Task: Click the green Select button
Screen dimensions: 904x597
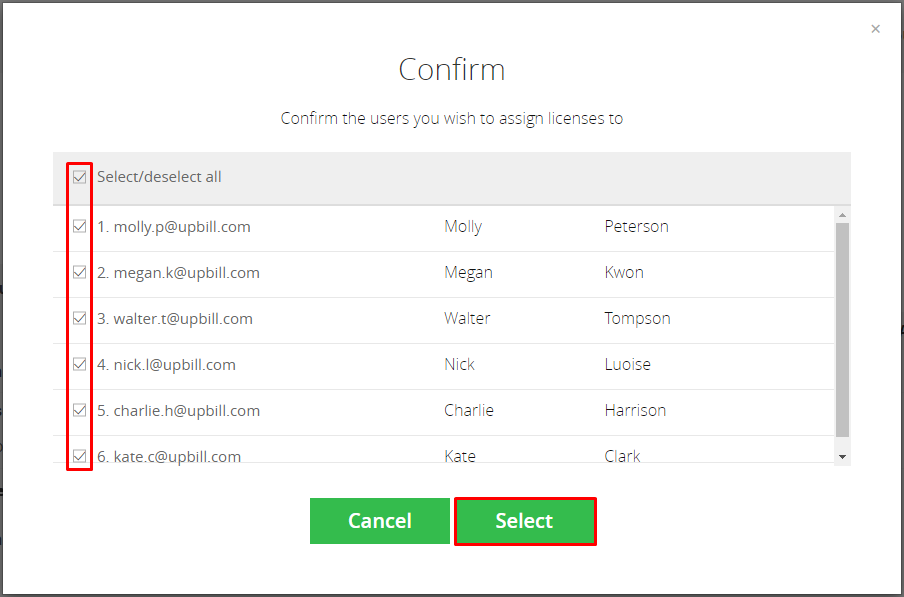Action: pos(525,521)
